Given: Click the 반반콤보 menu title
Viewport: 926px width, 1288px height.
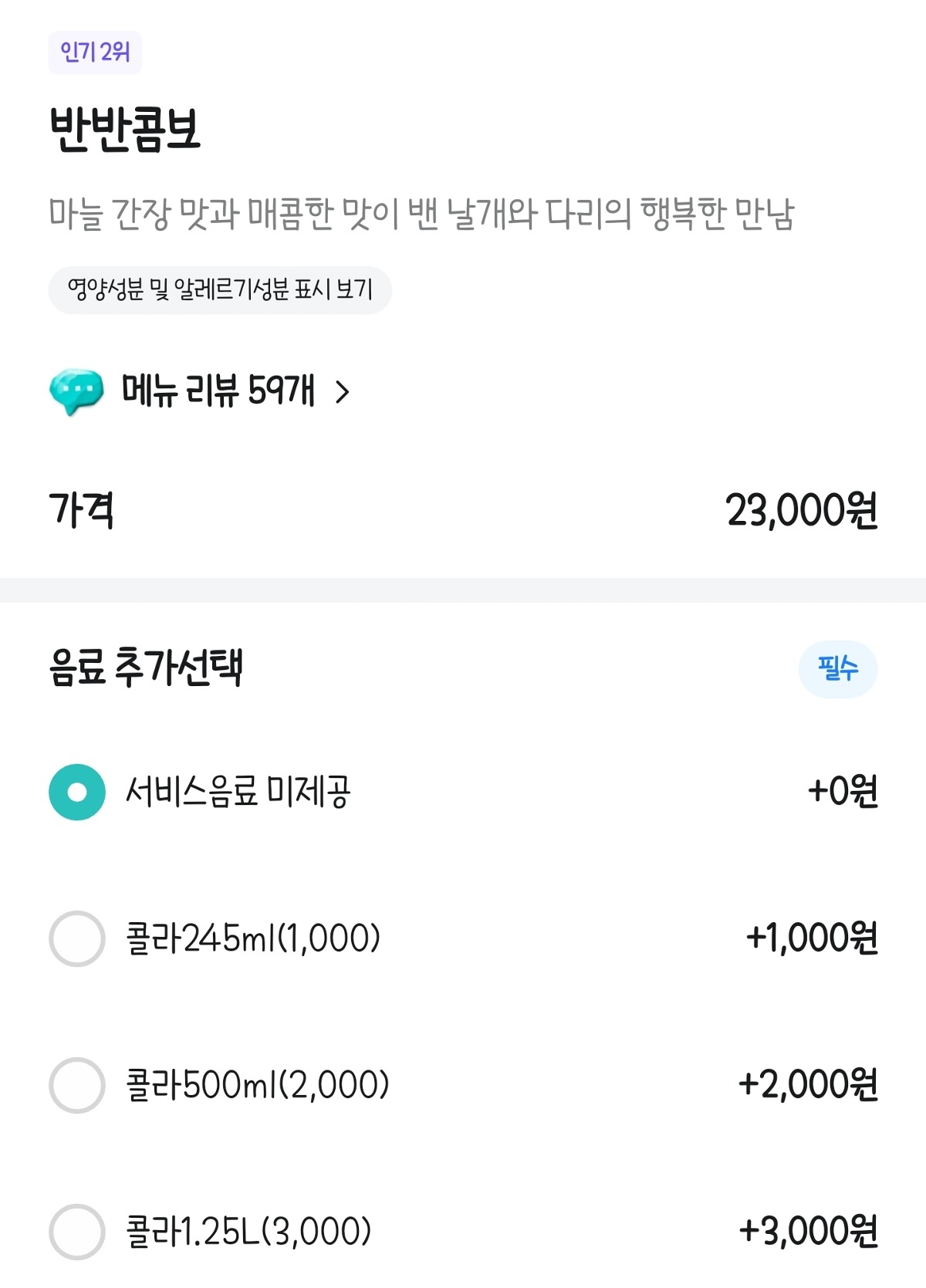Looking at the screenshot, I should [x=125, y=130].
